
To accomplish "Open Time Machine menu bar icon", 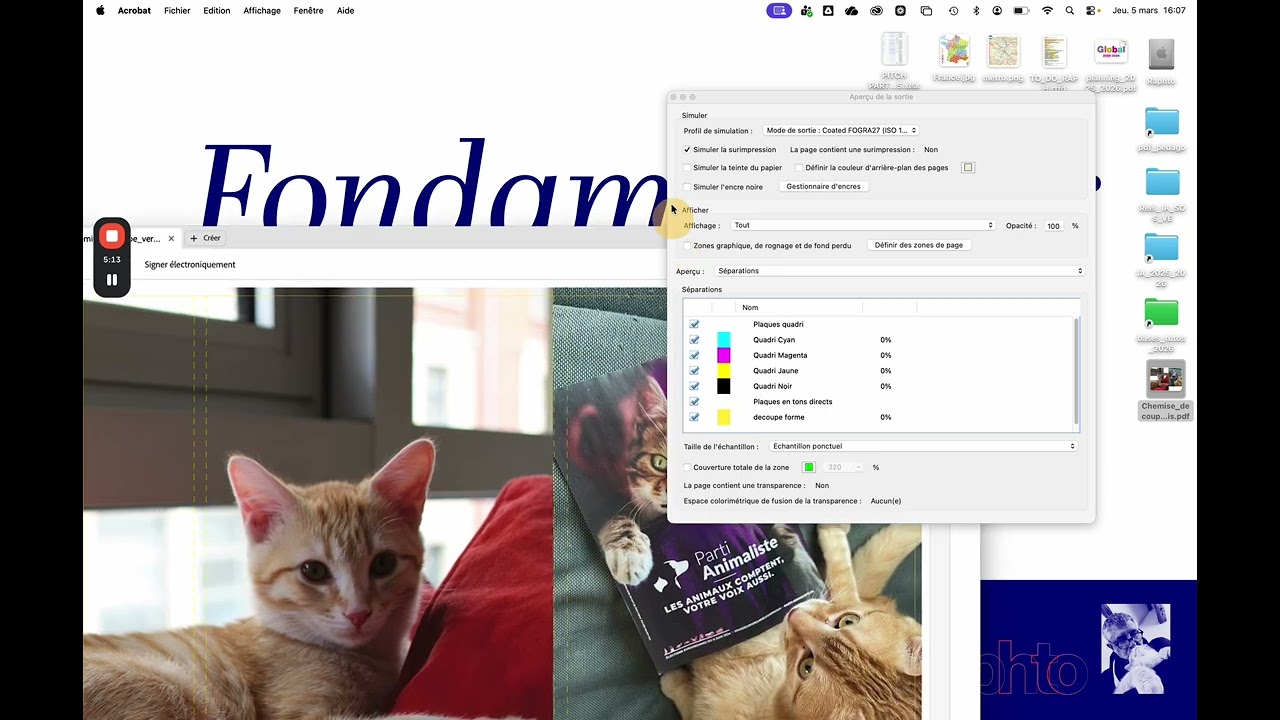I will click(953, 11).
